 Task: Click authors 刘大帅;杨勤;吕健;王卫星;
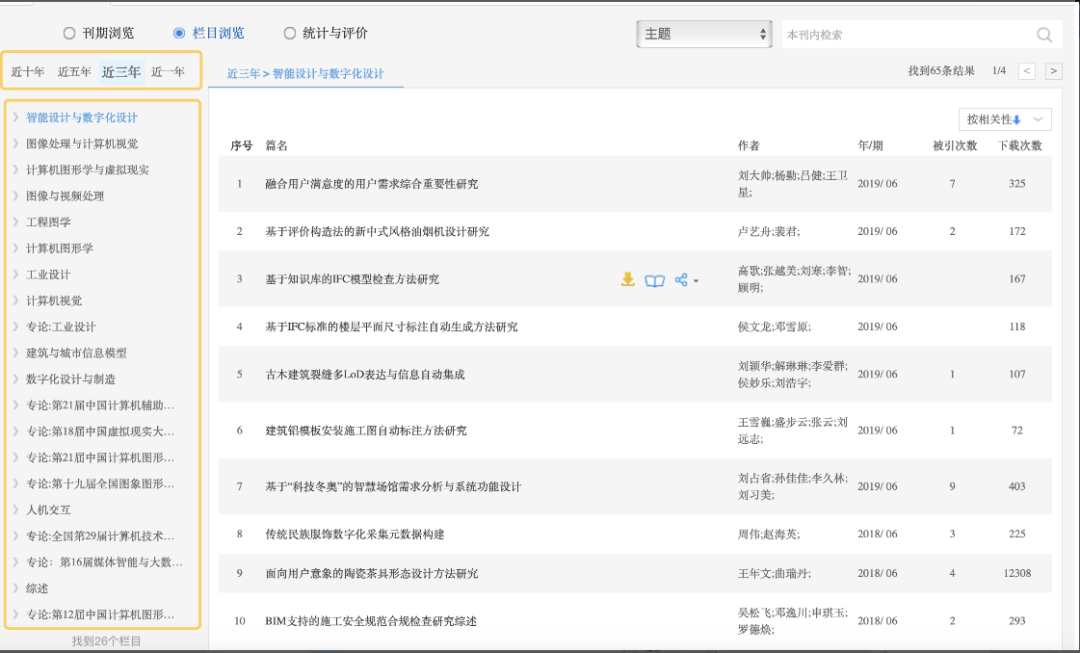point(793,184)
